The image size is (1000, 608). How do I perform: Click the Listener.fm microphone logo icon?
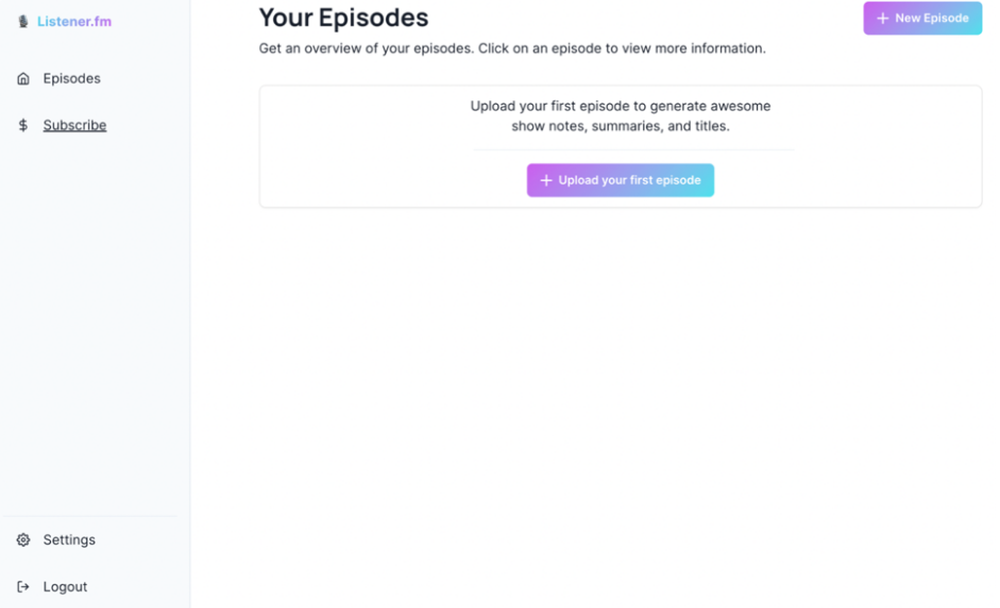23,21
